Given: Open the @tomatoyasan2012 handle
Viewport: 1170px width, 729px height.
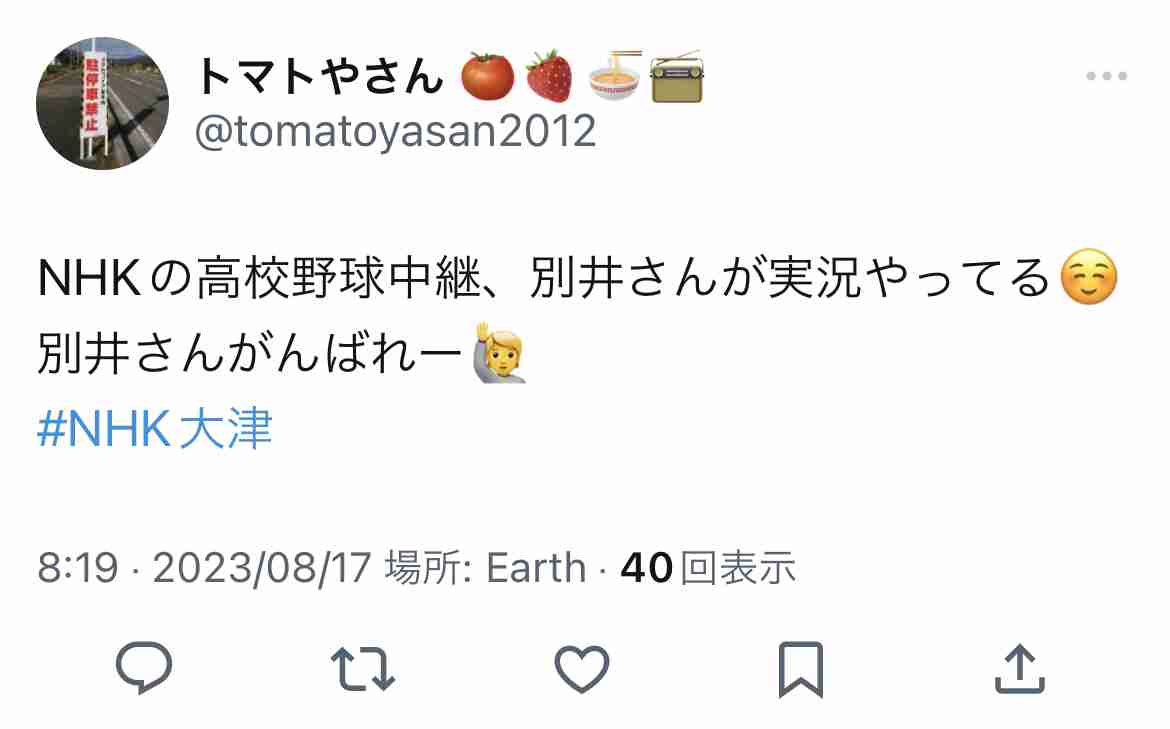Looking at the screenshot, I should (395, 131).
